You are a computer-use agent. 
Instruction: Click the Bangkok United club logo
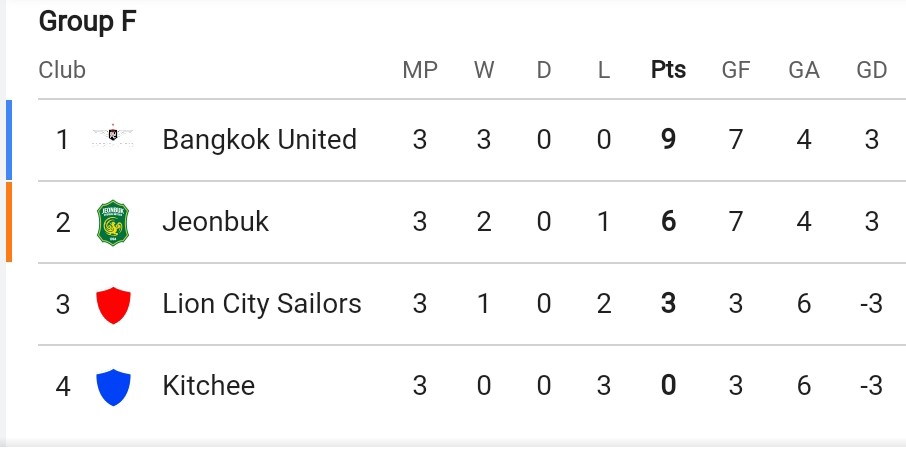coord(113,136)
